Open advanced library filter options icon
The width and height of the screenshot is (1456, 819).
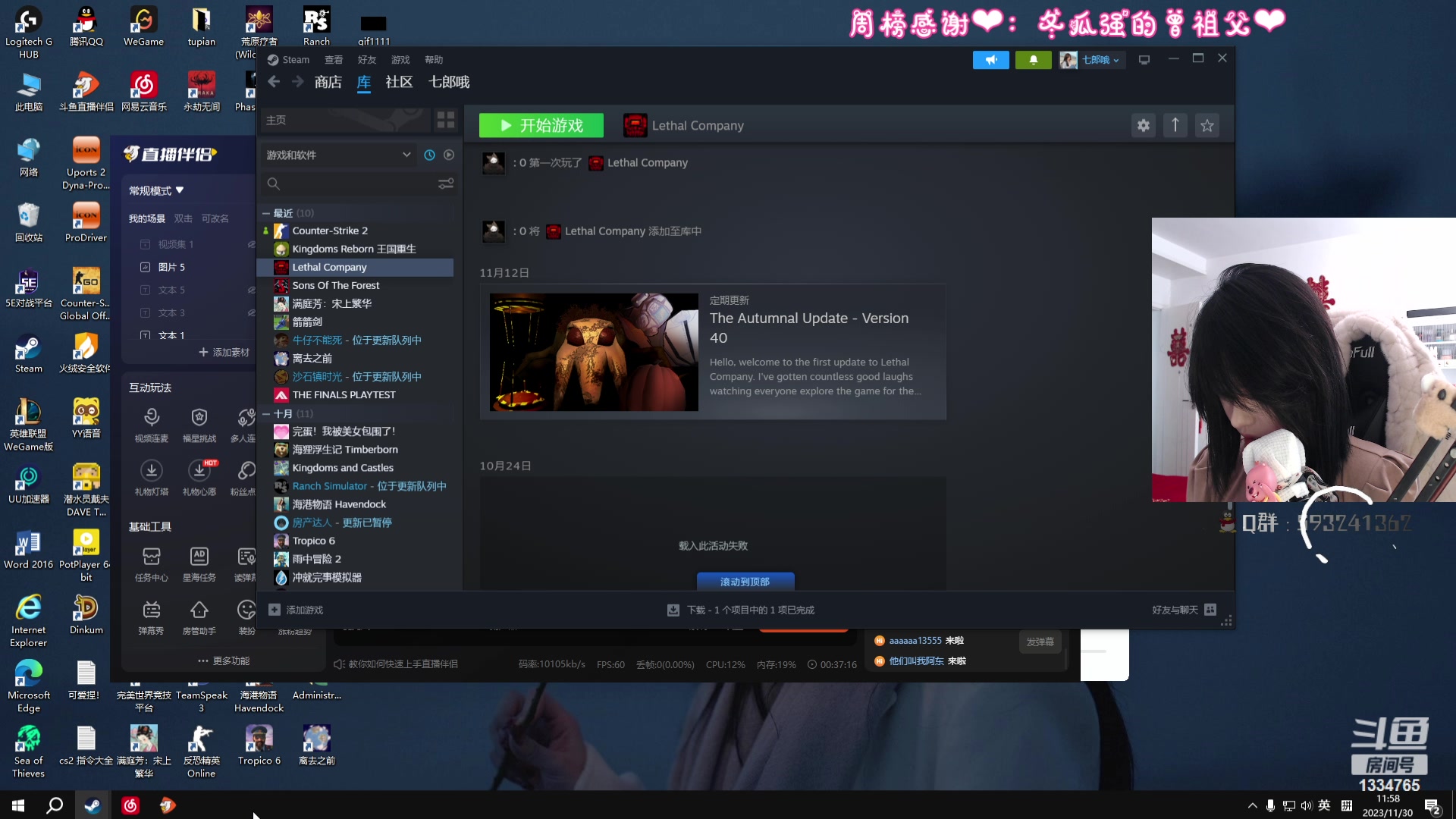point(446,184)
